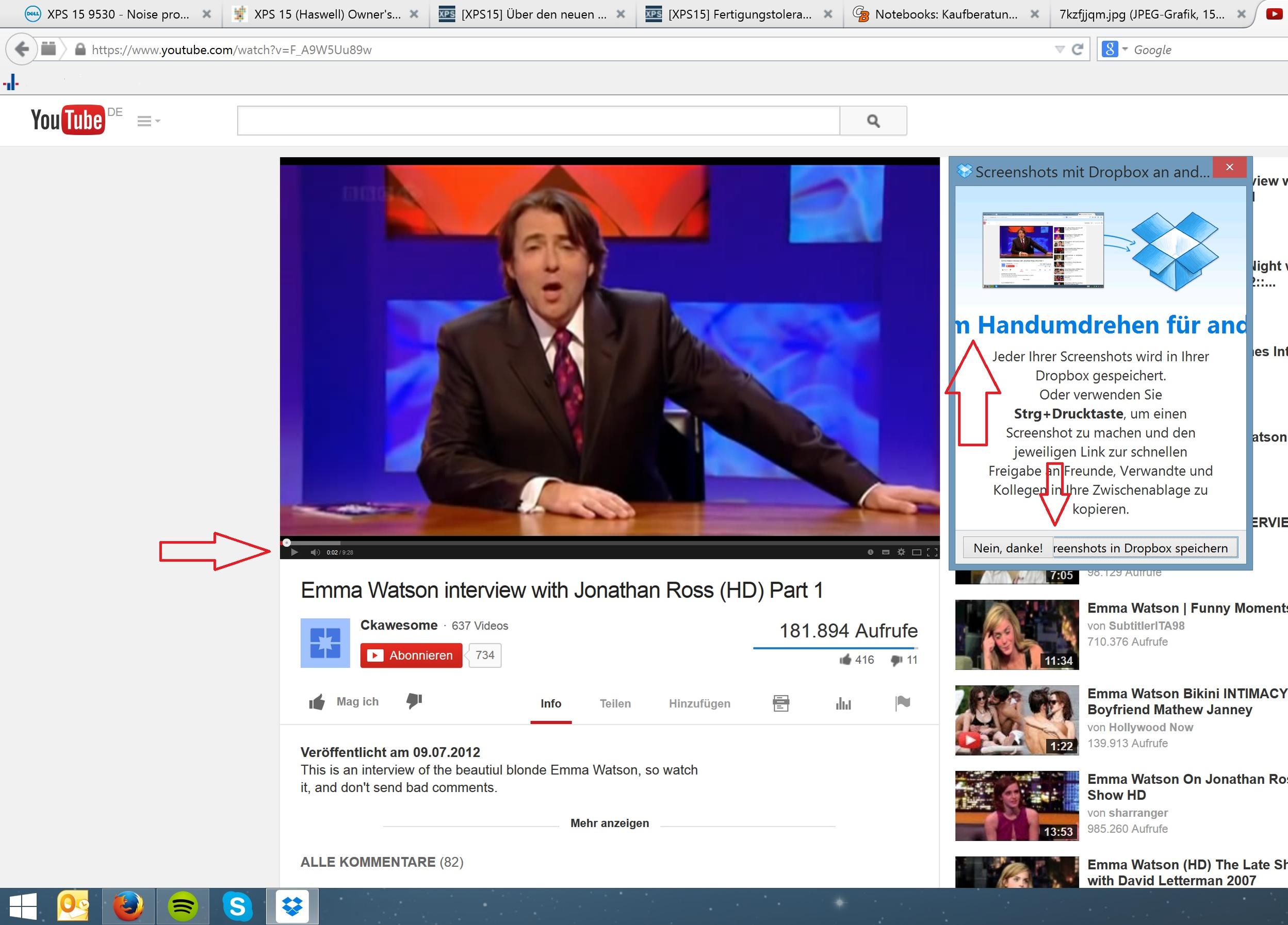The image size is (1288, 925).
Task: Reload the page with the refresh icon
Action: [1078, 49]
